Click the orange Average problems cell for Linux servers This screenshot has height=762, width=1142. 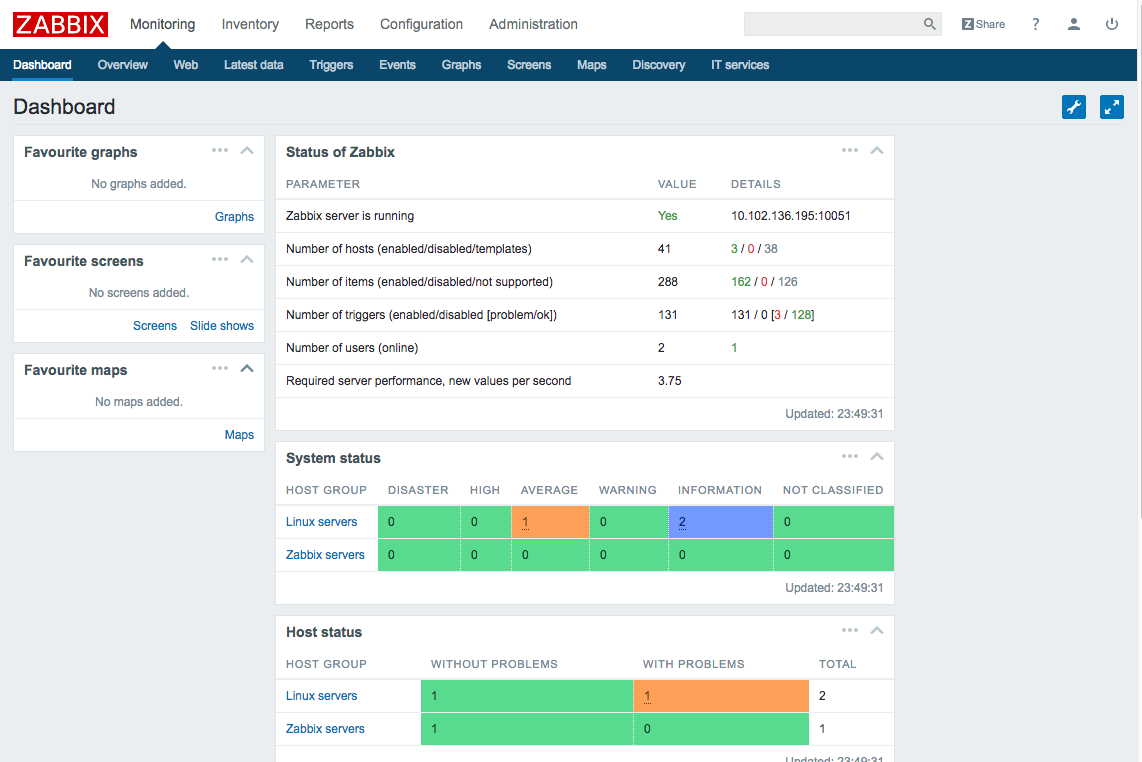tap(549, 521)
